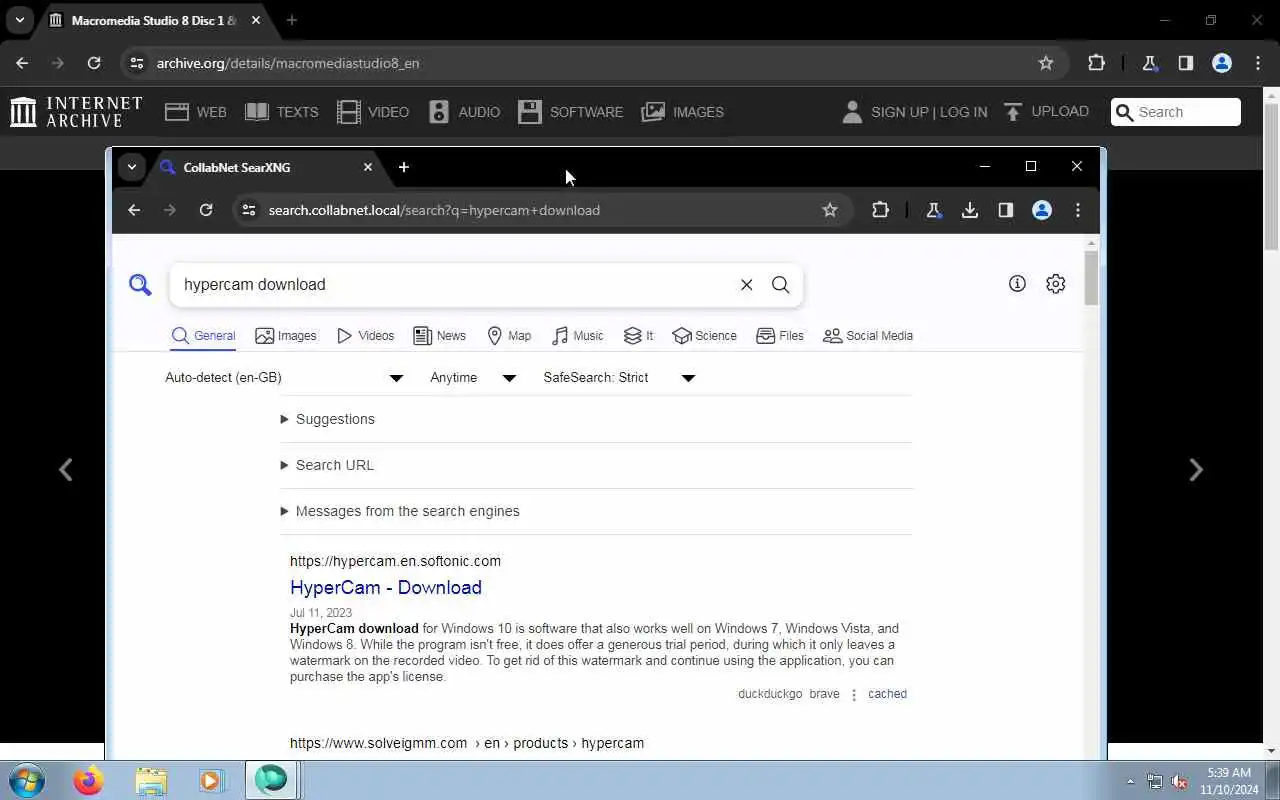Open SafeSearch: Strict dropdown
Image resolution: width=1280 pixels, height=800 pixels.
point(619,378)
